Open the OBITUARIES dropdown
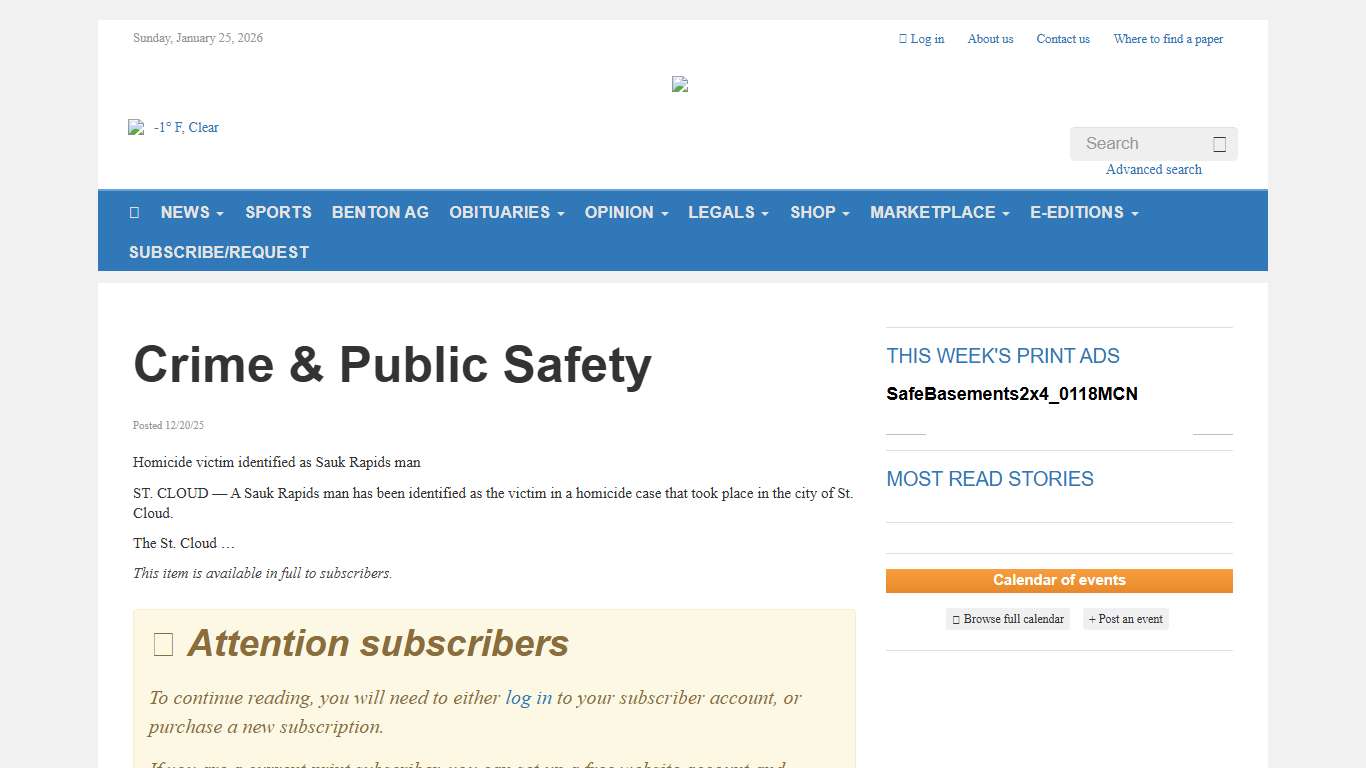1366x768 pixels. coord(506,212)
